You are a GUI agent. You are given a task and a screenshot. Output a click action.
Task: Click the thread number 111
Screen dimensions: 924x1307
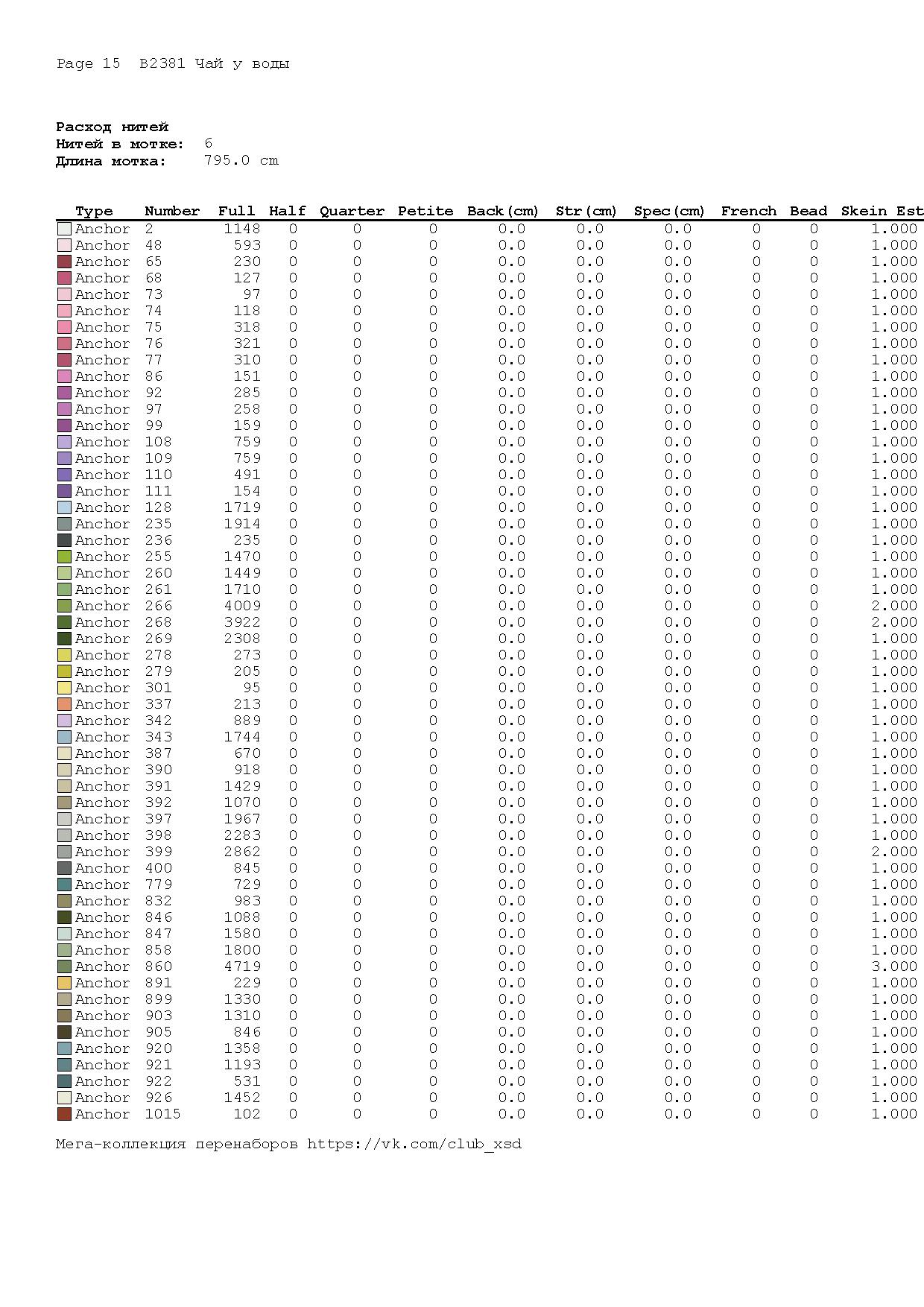(158, 491)
